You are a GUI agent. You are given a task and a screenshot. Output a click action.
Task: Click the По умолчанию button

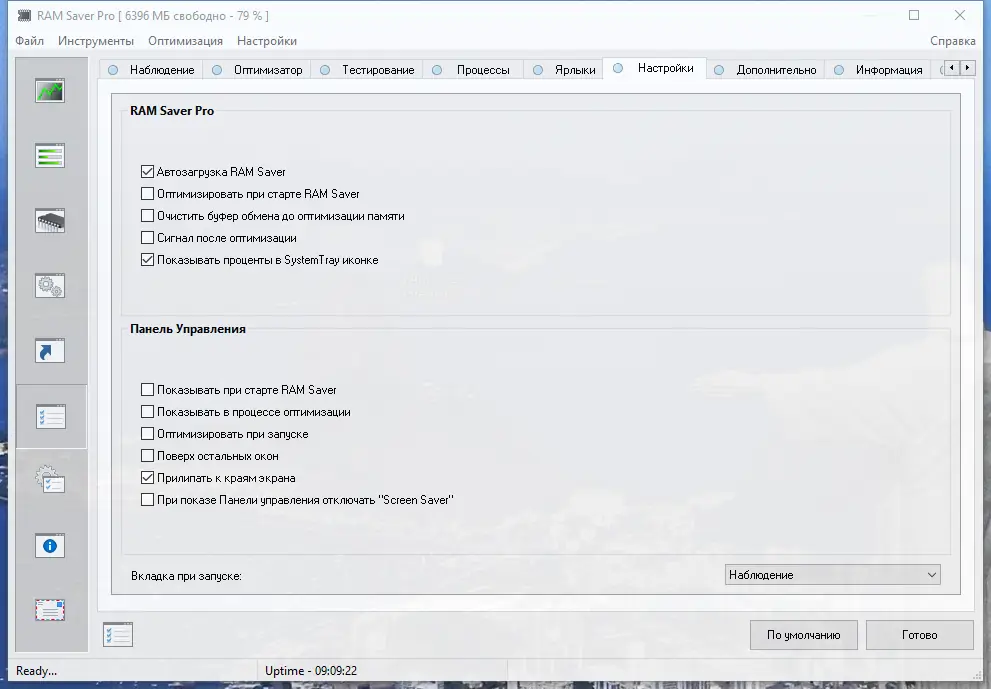click(803, 635)
